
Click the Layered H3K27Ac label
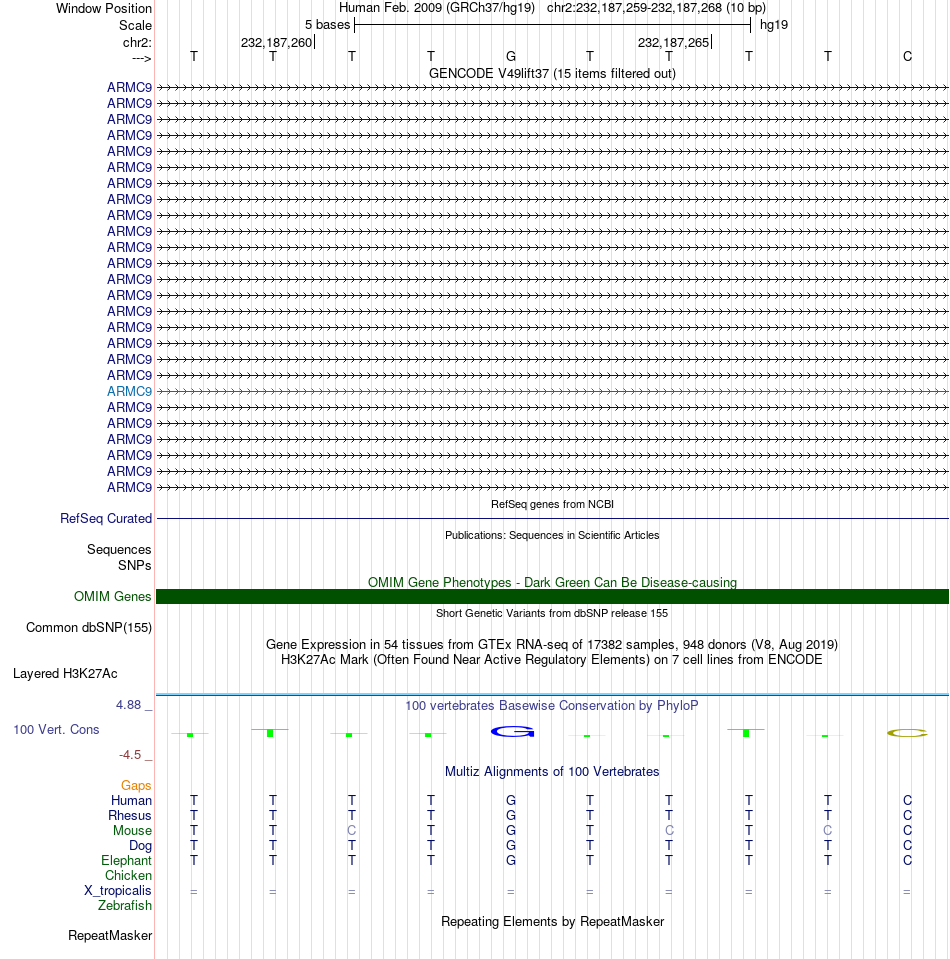click(65, 673)
